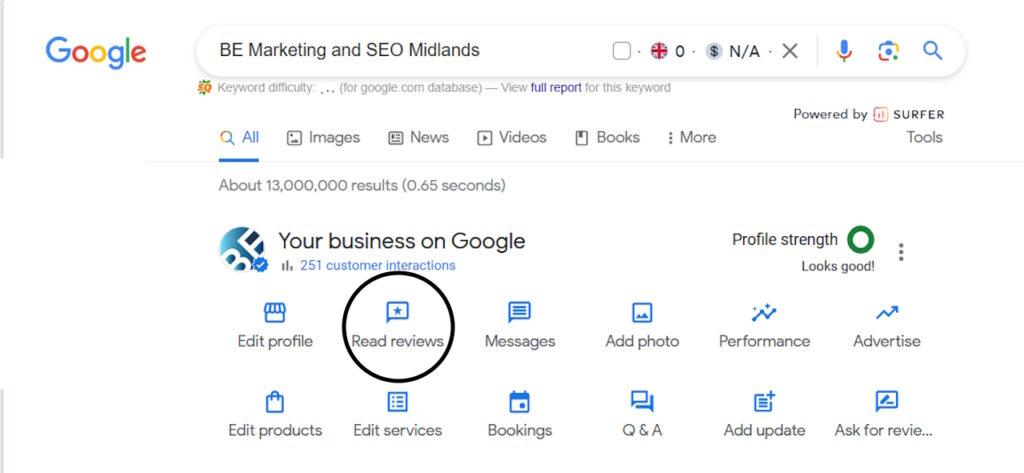
Task: Open the Advertise trend arrow icon
Action: (887, 313)
